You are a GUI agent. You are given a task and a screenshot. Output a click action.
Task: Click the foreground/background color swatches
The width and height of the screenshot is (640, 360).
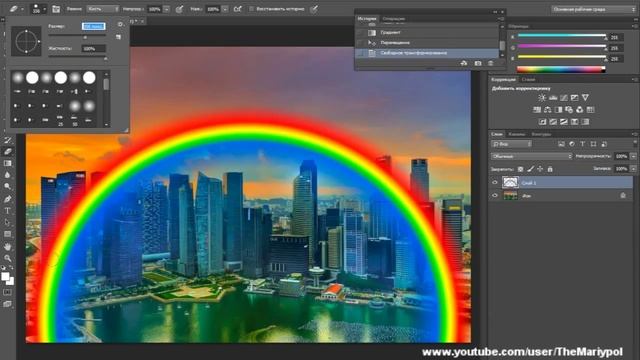point(7,279)
